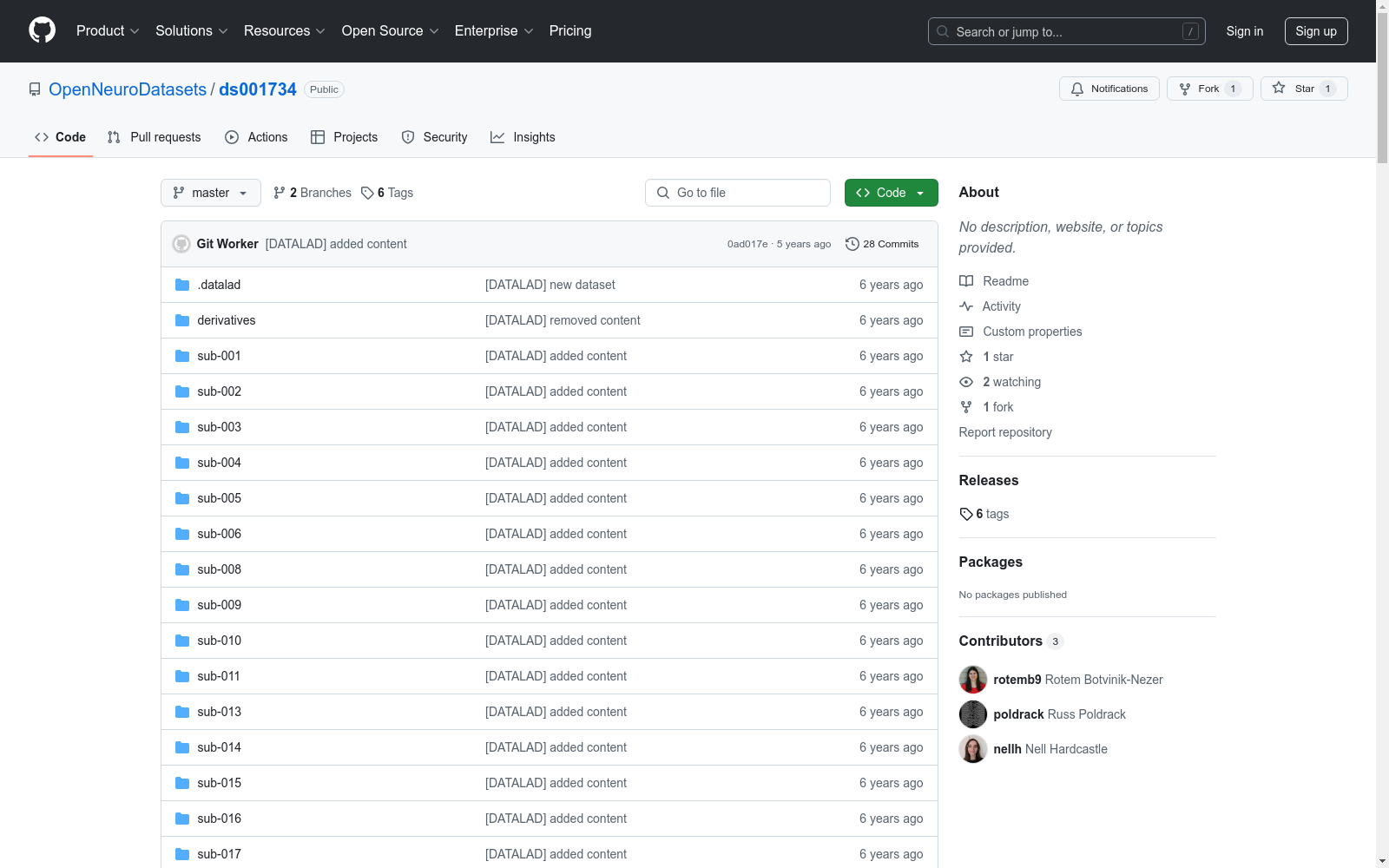Open the Contributors heading link

click(x=1011, y=641)
